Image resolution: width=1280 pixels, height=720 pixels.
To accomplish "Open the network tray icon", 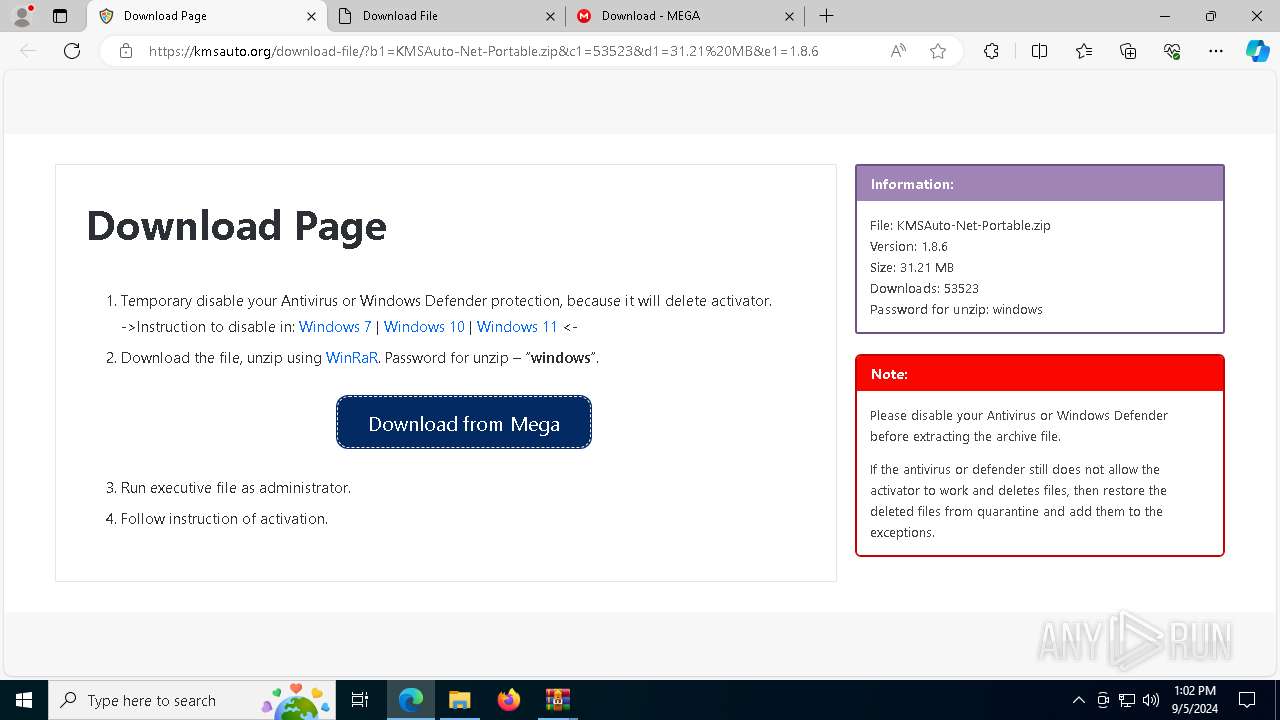I will coord(1127,700).
